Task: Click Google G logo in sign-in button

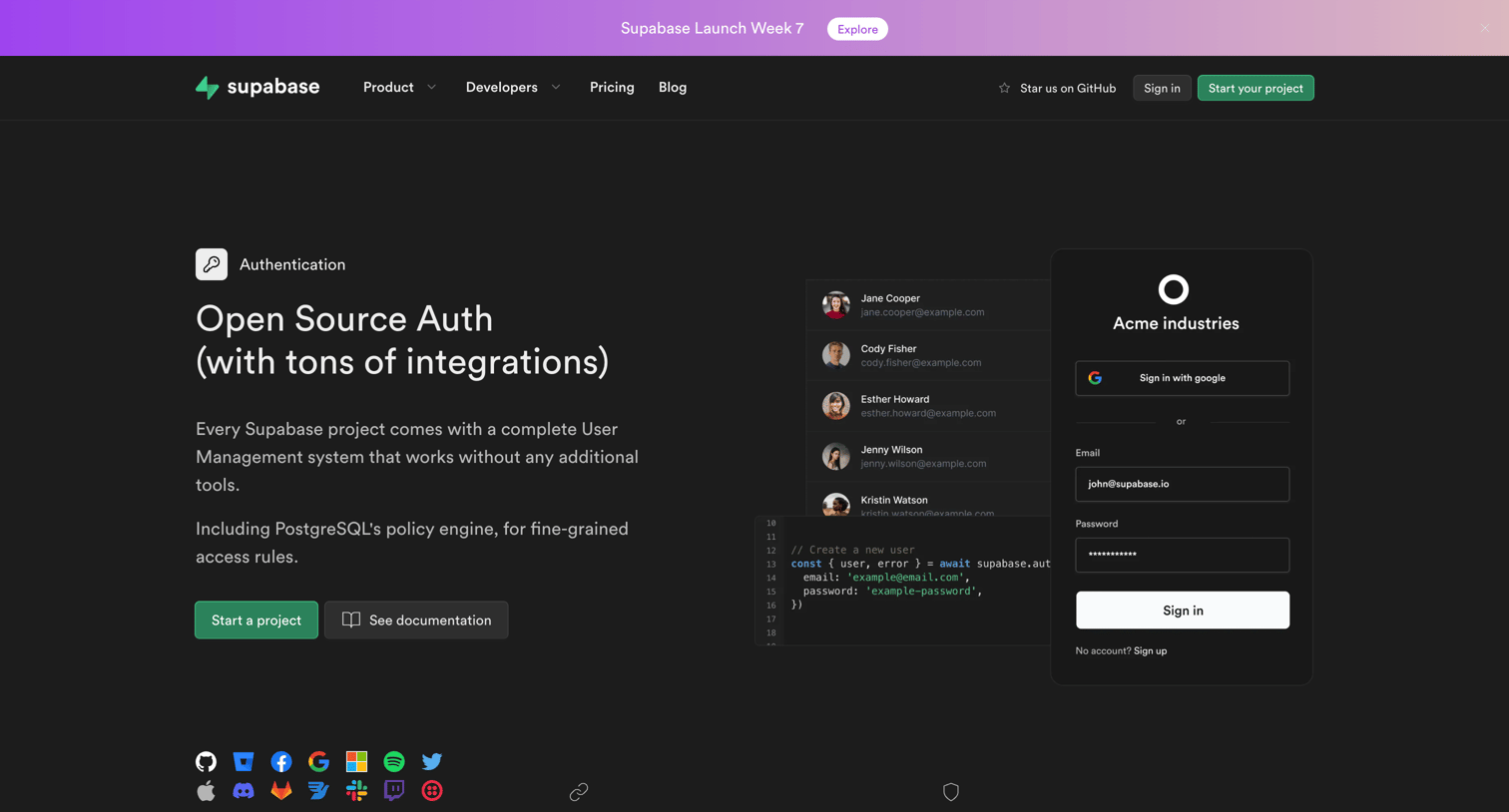Action: pyautogui.click(x=1095, y=378)
